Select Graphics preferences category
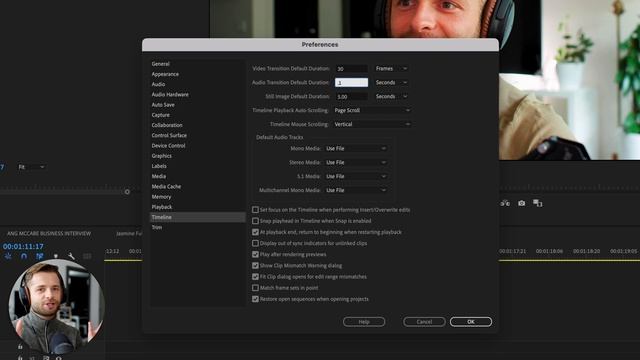The image size is (640, 360). pyautogui.click(x=162, y=156)
